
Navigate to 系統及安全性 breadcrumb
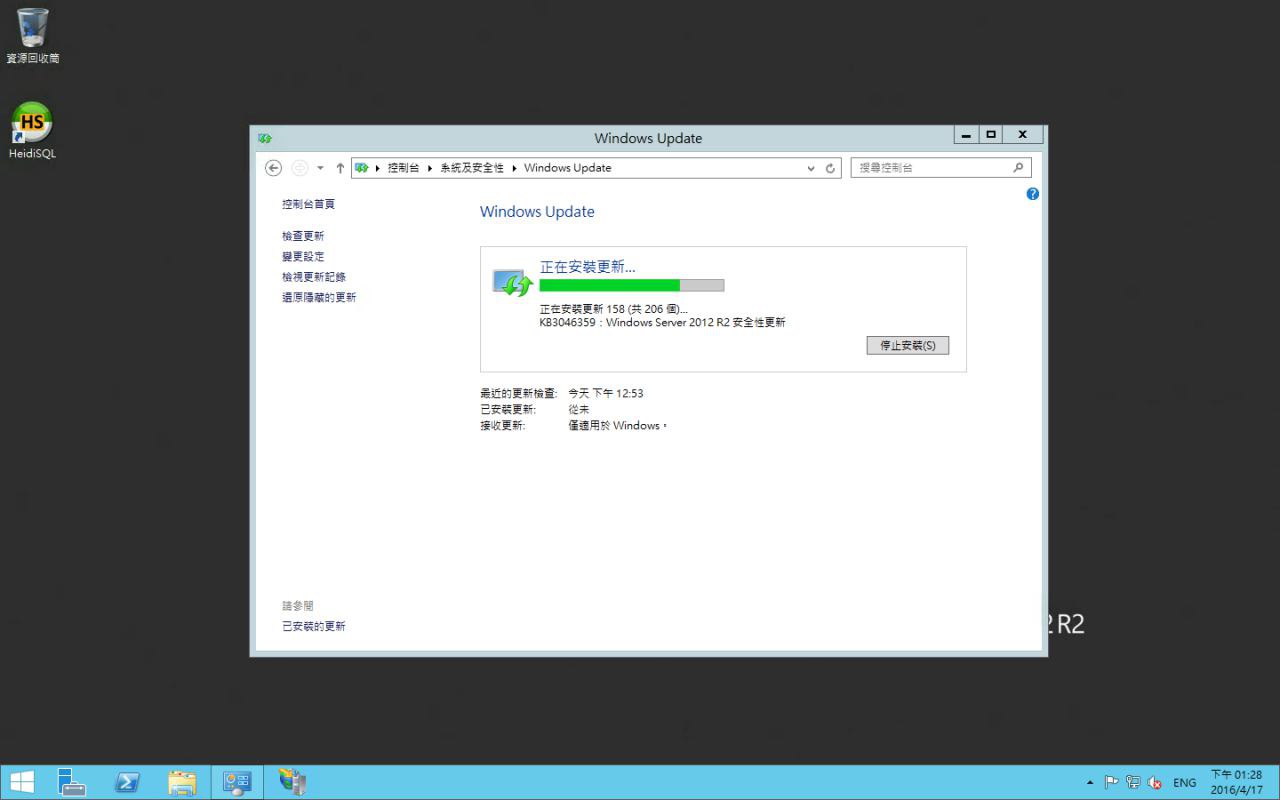[472, 168]
